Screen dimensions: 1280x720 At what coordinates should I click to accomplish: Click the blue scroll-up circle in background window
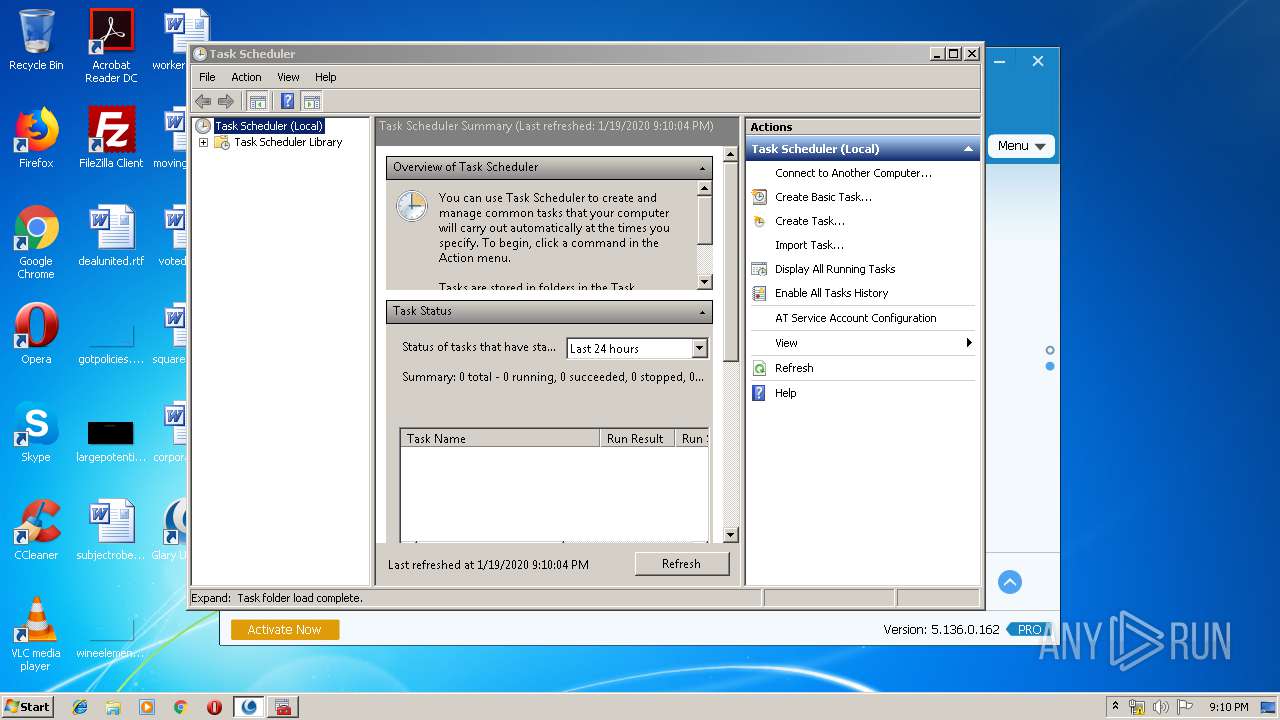1010,582
